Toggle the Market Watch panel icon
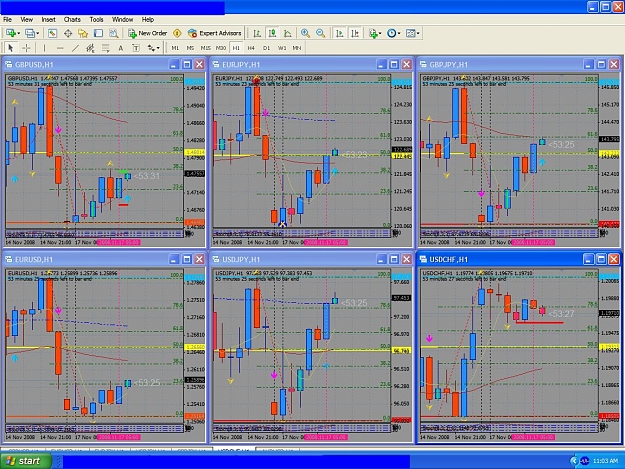This screenshot has height=469, width=625. pyautogui.click(x=52, y=33)
